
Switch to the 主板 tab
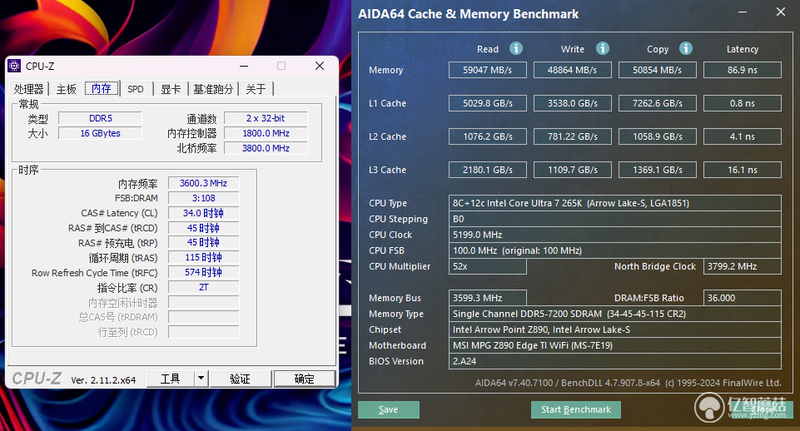click(x=66, y=89)
